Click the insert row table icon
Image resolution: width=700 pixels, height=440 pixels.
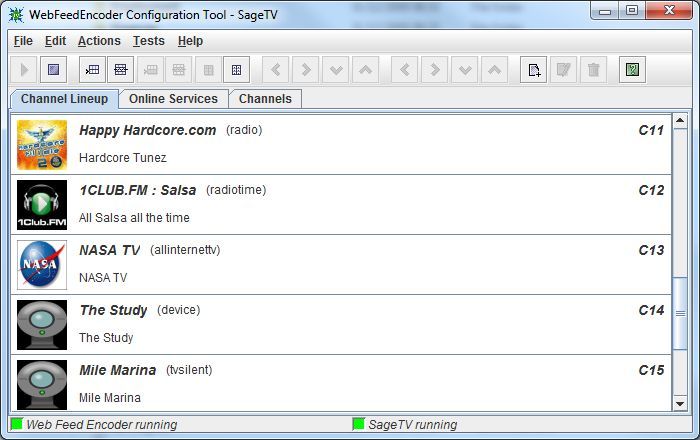(x=92, y=70)
